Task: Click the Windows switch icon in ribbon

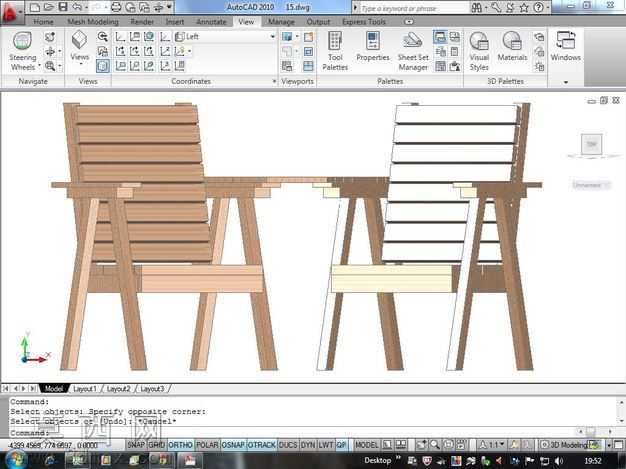Action: point(565,46)
